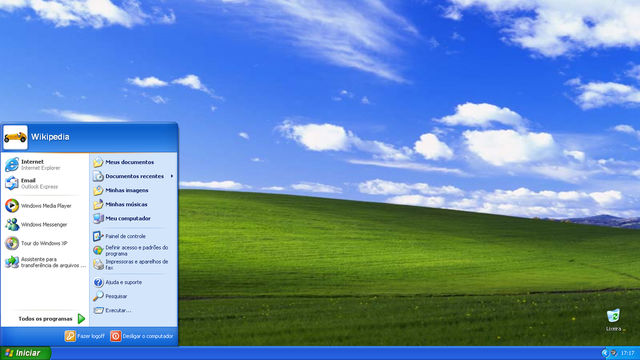Click the 17:17 taskbar clock

point(628,353)
